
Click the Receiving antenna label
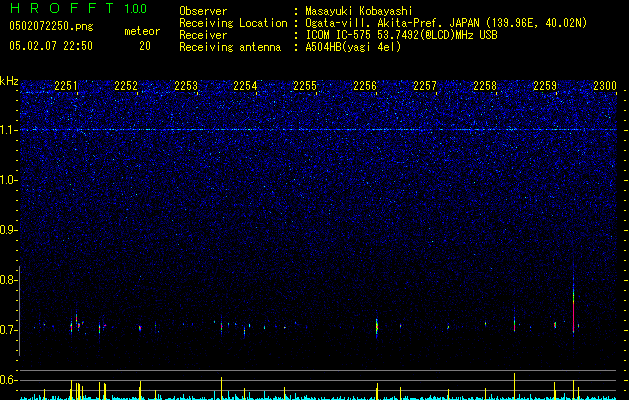(230, 47)
